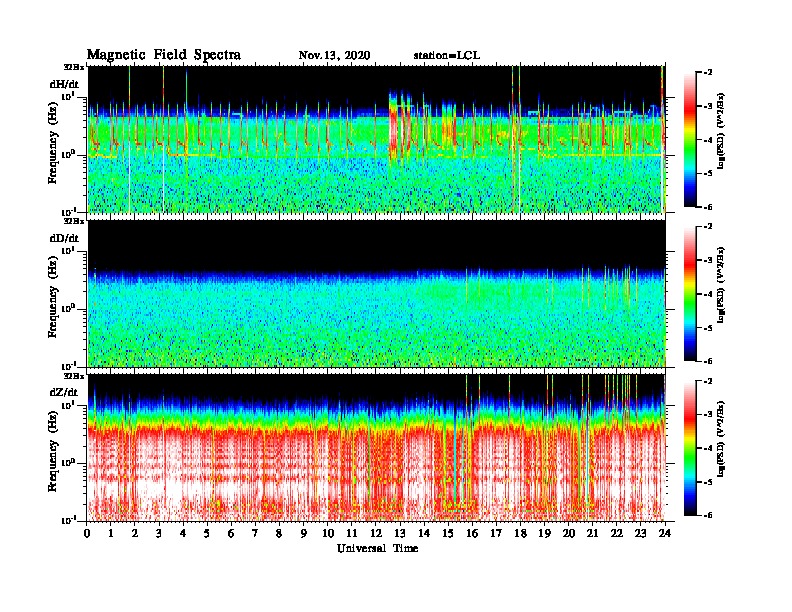This screenshot has height=612, width=792.
Task: Click the 32Hz tick label of dH/dt panel
Action: pyautogui.click(x=74, y=67)
